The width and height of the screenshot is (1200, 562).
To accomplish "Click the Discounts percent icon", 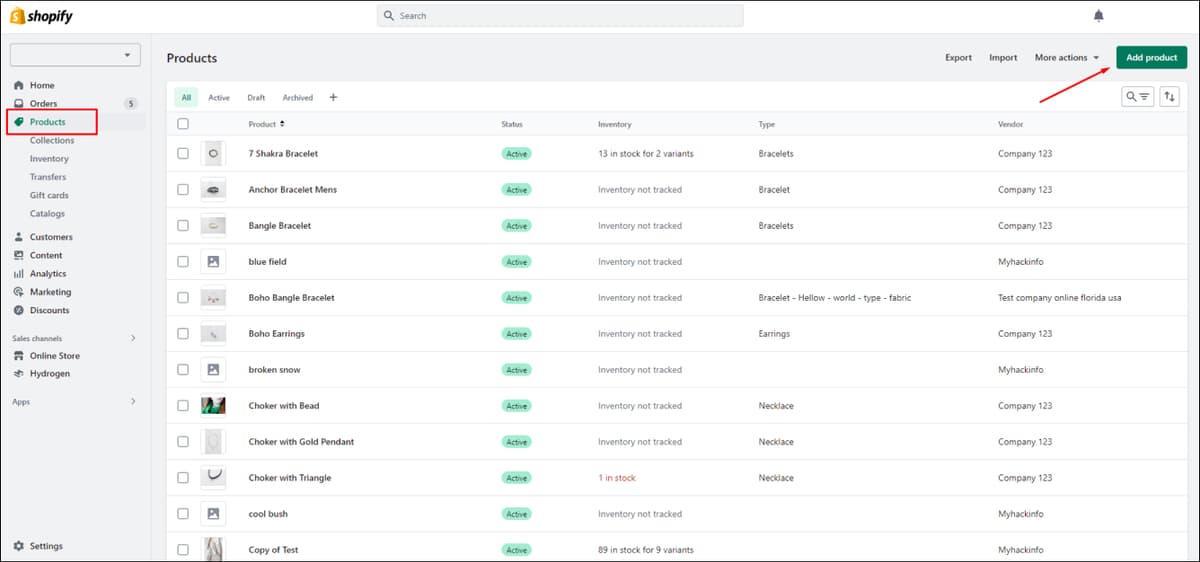I will (x=18, y=310).
